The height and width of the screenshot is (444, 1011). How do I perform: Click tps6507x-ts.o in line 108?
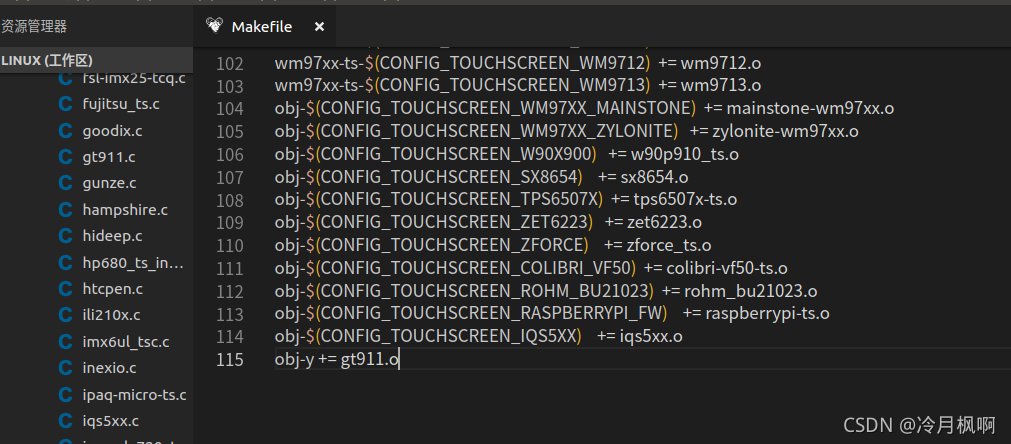(685, 200)
